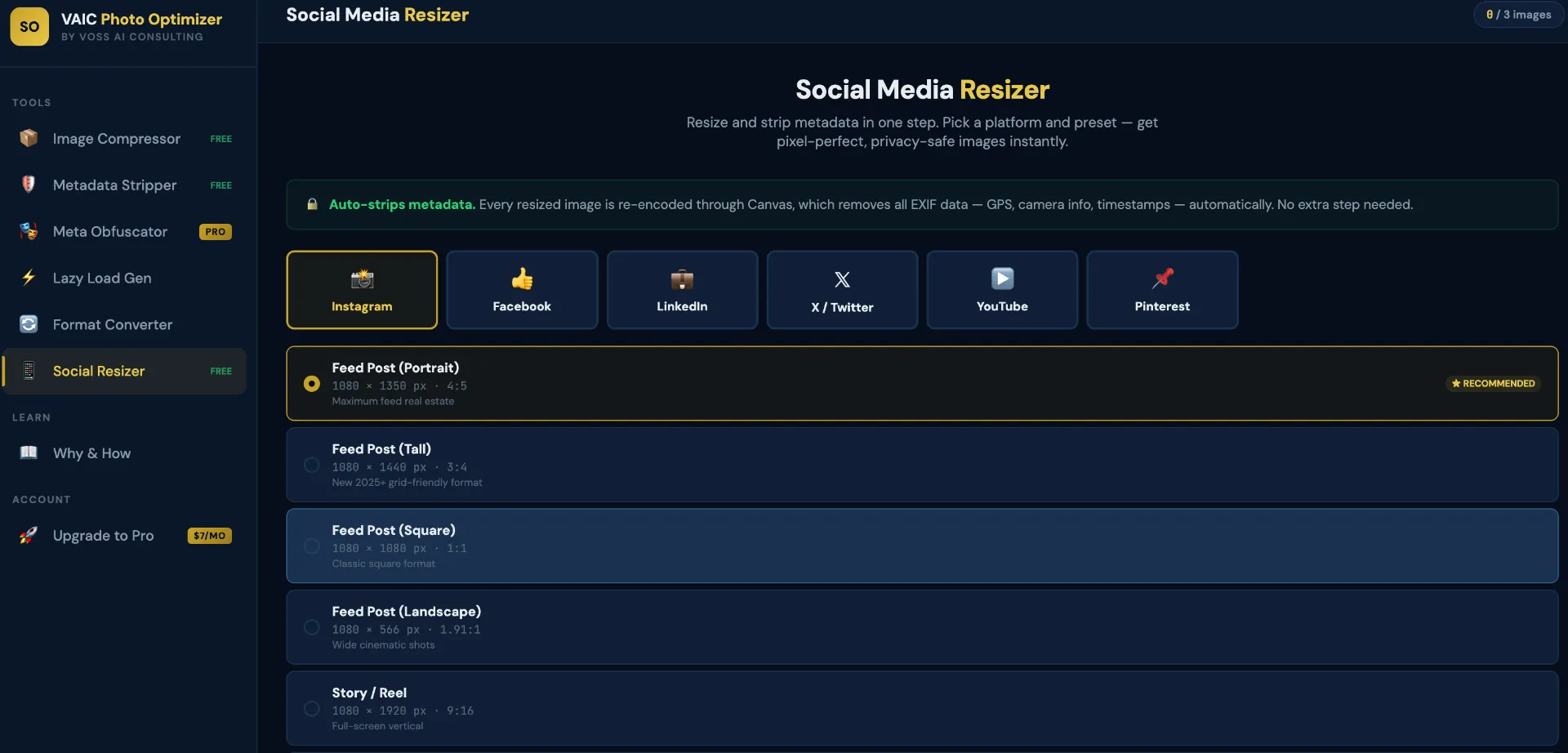Click the RECOMMENDED badge on Portrait preset
Image resolution: width=1568 pixels, height=753 pixels.
(x=1493, y=383)
